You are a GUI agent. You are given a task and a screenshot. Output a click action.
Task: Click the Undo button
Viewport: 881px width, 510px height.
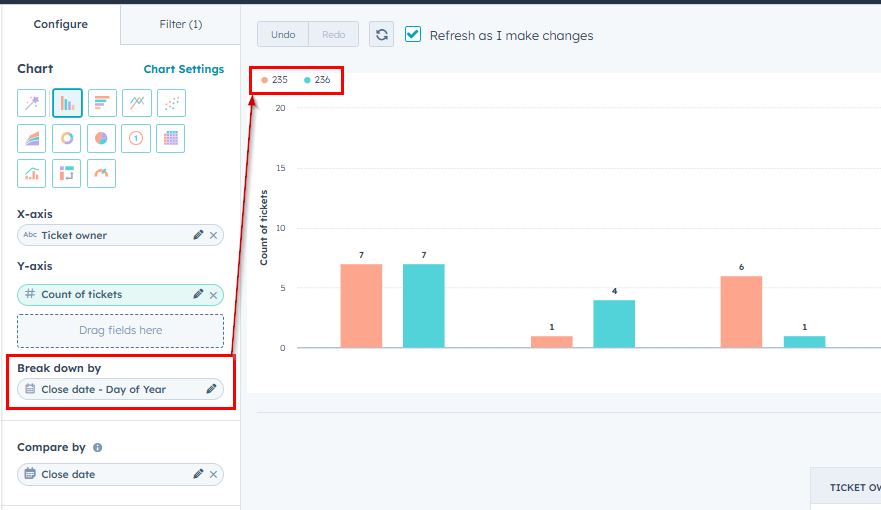pos(283,34)
